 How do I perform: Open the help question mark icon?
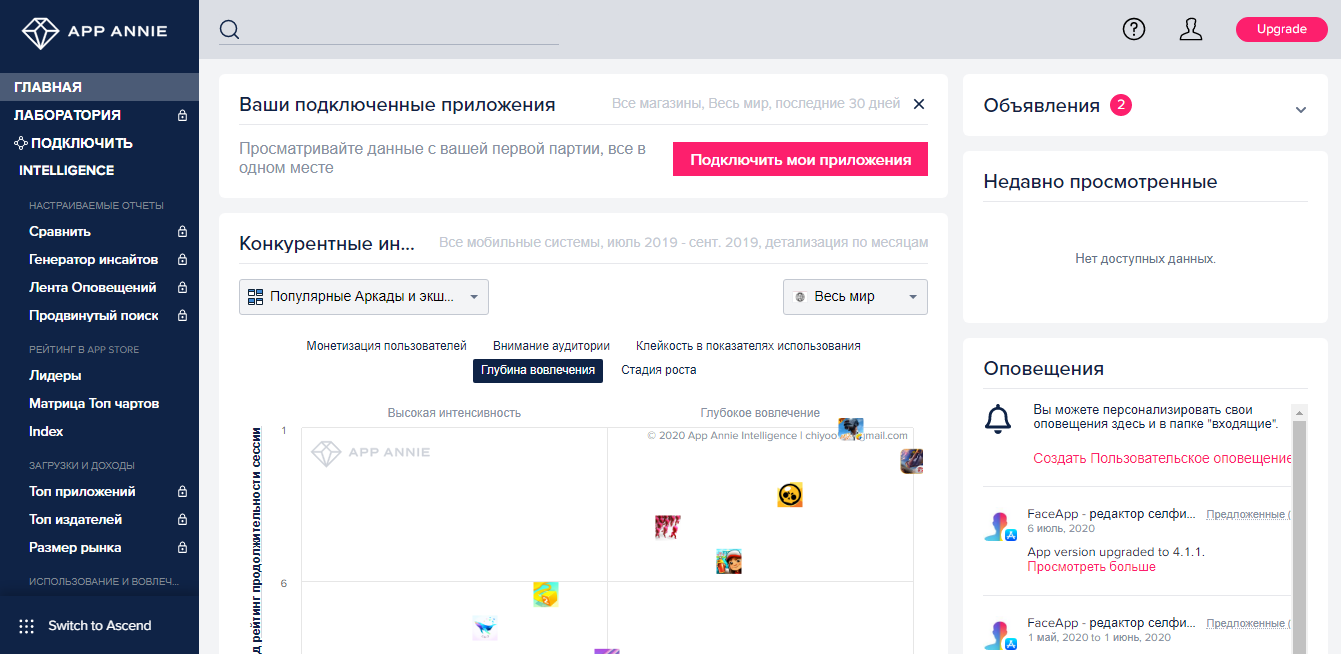click(1133, 29)
